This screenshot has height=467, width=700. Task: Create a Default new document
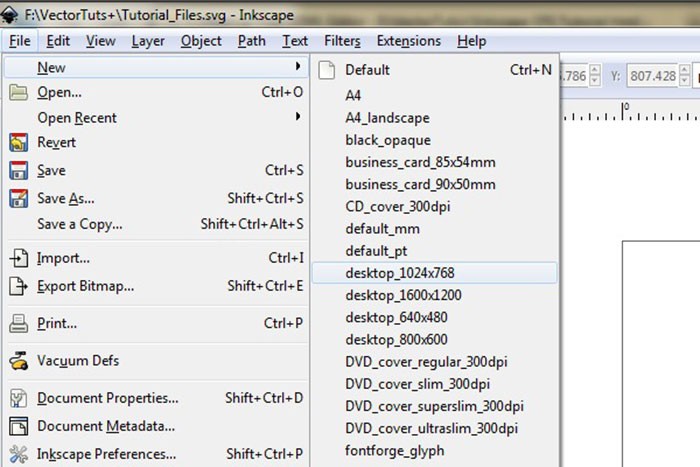(367, 70)
